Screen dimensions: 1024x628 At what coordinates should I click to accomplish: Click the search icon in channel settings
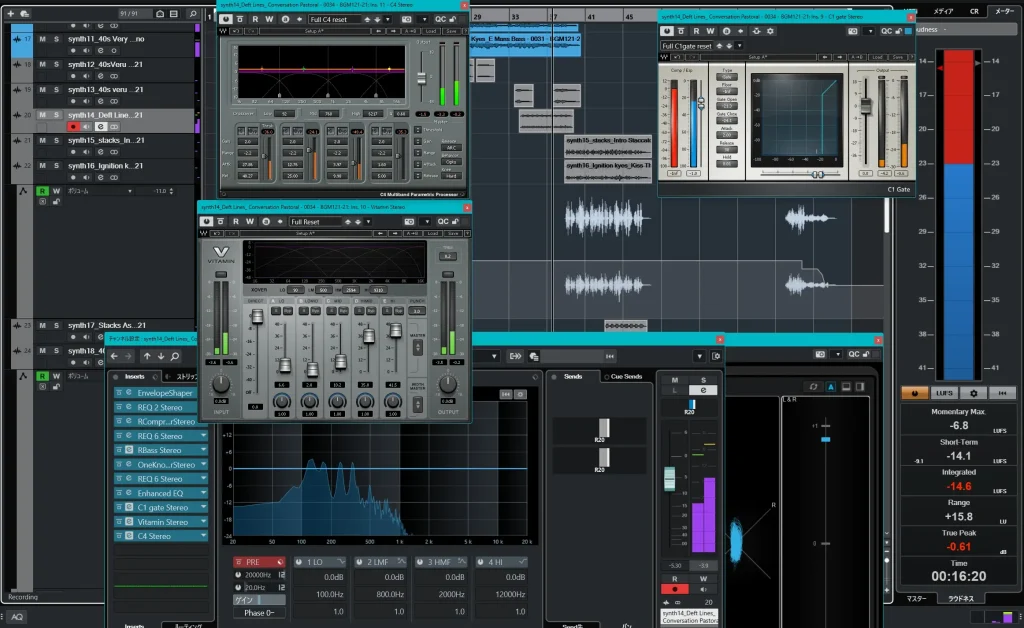[x=176, y=356]
